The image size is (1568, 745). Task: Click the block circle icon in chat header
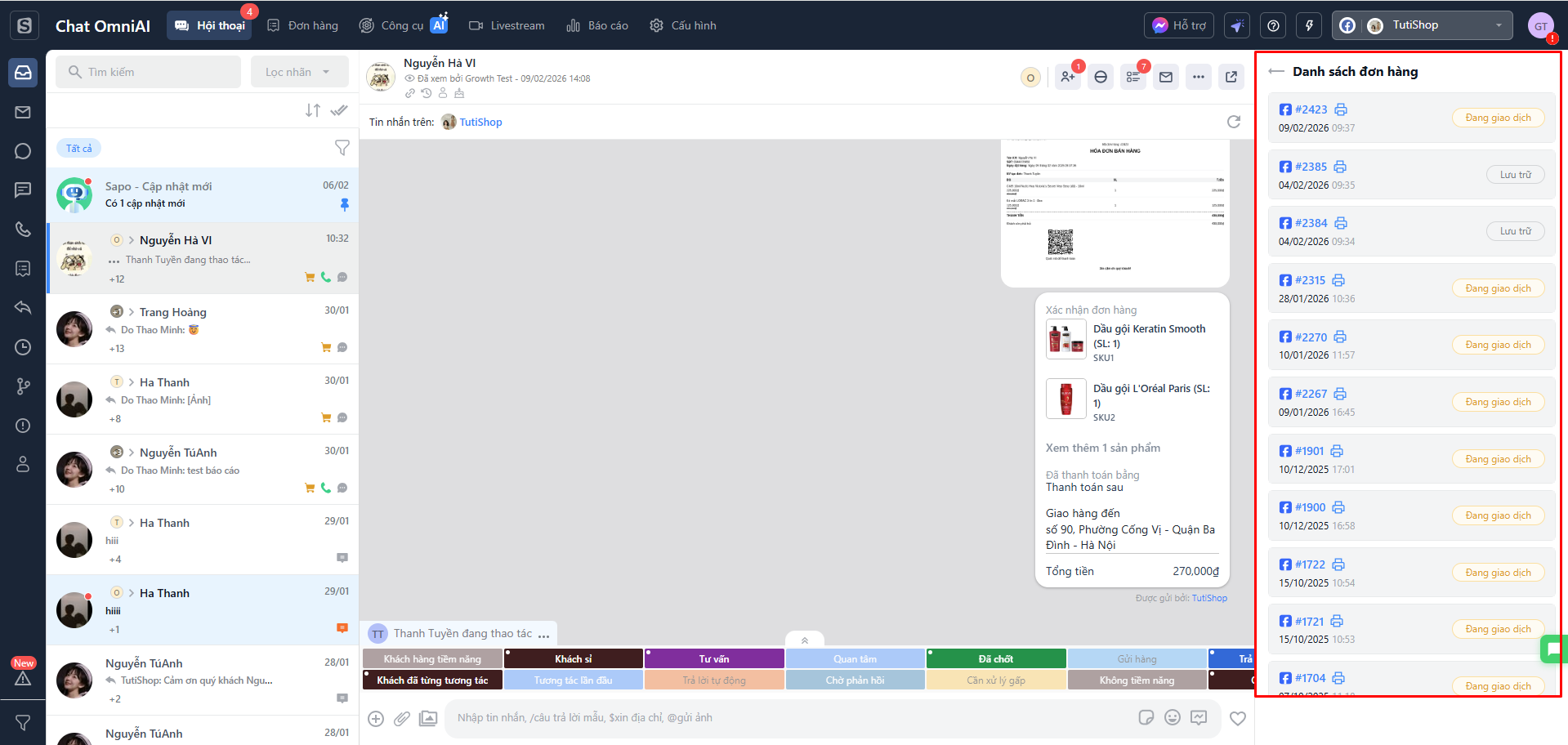click(x=1101, y=77)
